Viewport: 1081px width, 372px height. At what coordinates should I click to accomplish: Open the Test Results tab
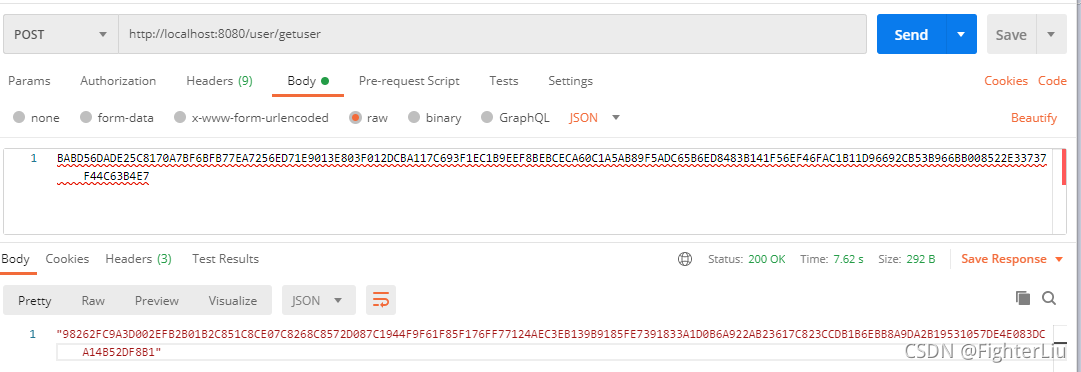coord(225,259)
